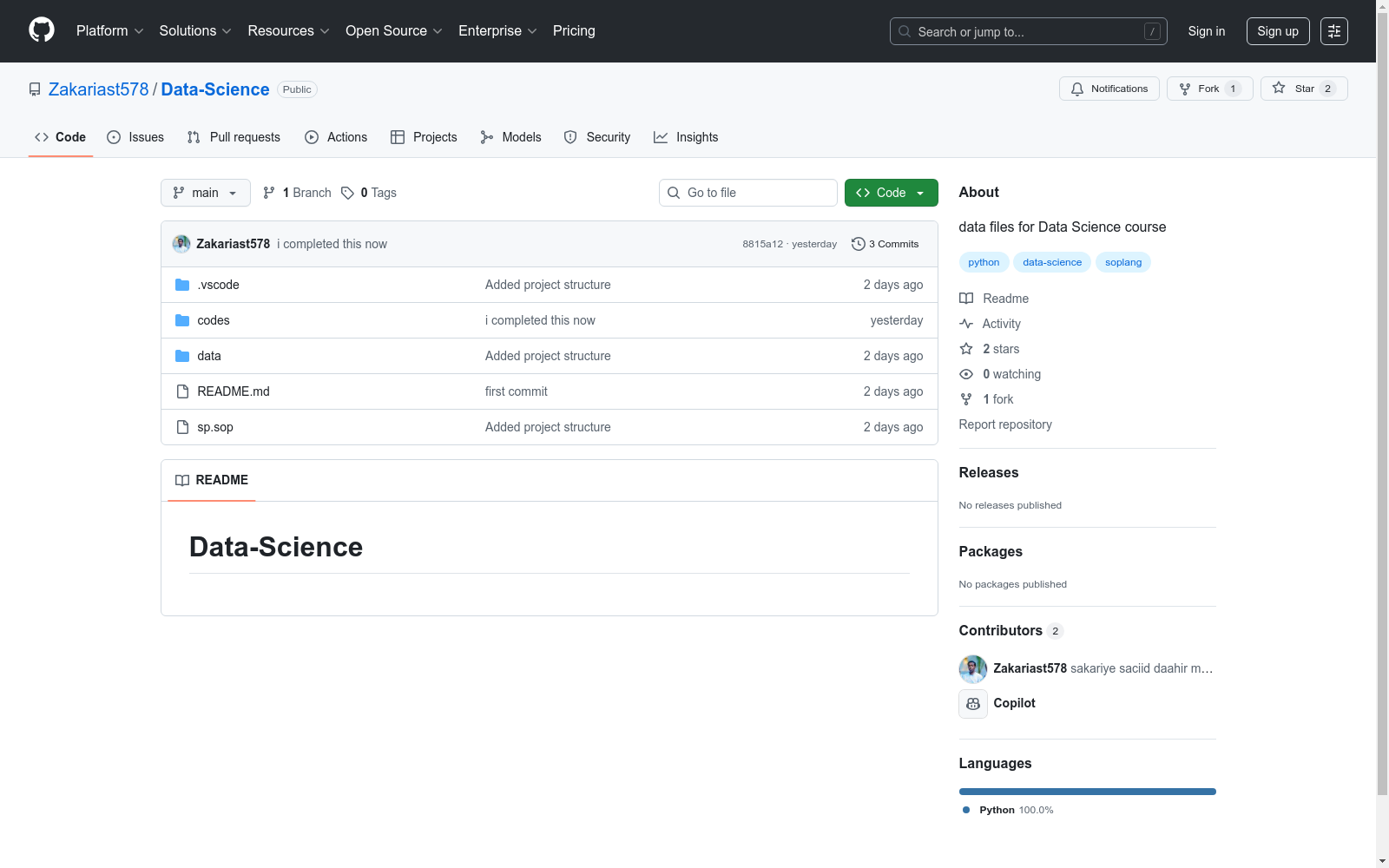
Task: Open the 'i completed this now' codes commit message
Action: (540, 320)
